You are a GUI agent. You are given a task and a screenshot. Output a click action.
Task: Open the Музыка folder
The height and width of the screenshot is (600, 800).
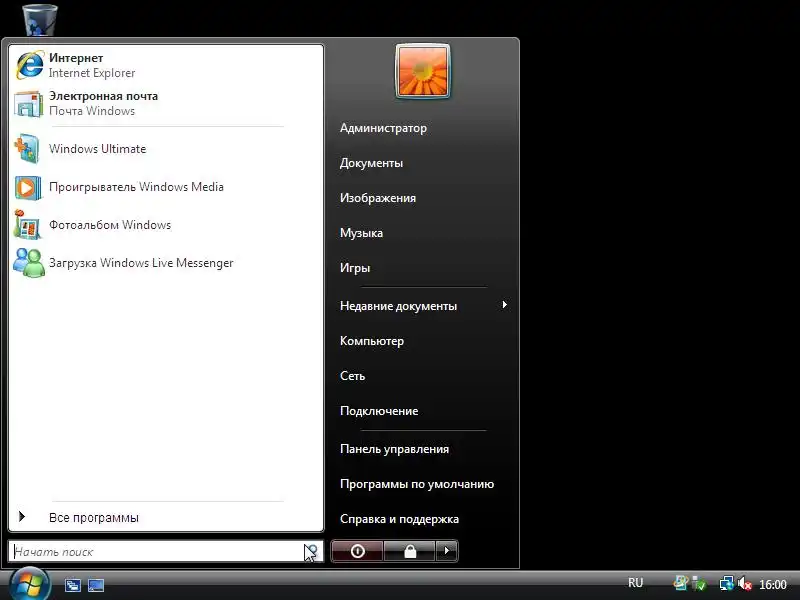pyautogui.click(x=361, y=233)
